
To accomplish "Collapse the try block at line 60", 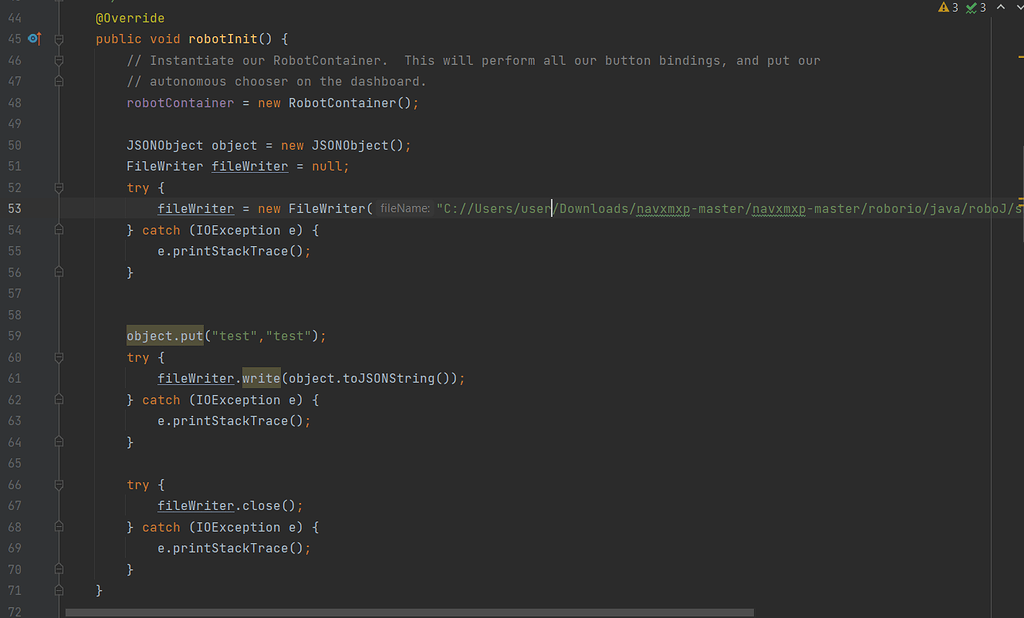I will point(58,357).
